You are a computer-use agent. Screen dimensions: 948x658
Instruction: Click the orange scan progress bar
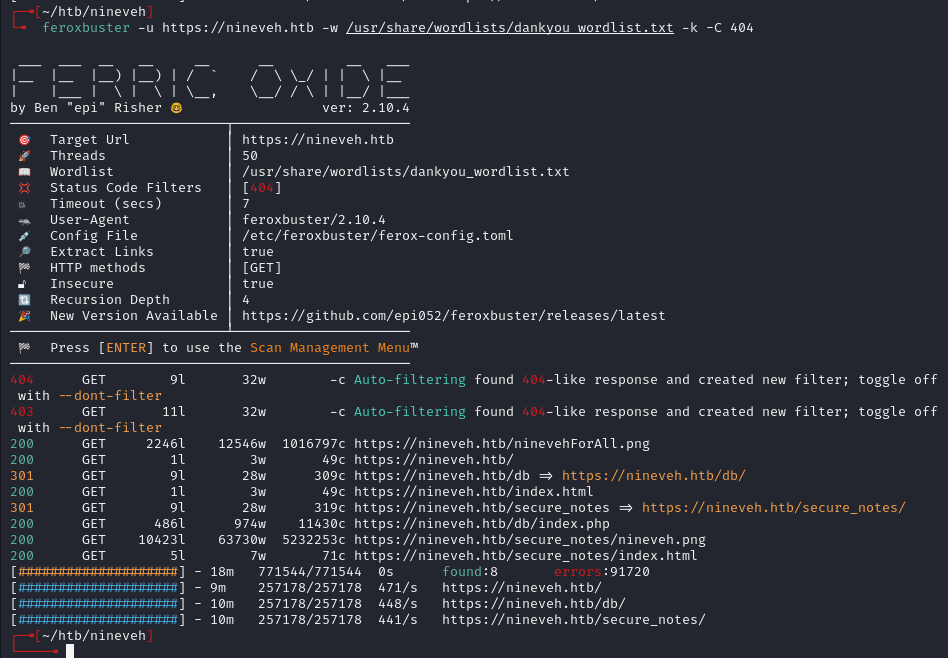tap(100, 571)
